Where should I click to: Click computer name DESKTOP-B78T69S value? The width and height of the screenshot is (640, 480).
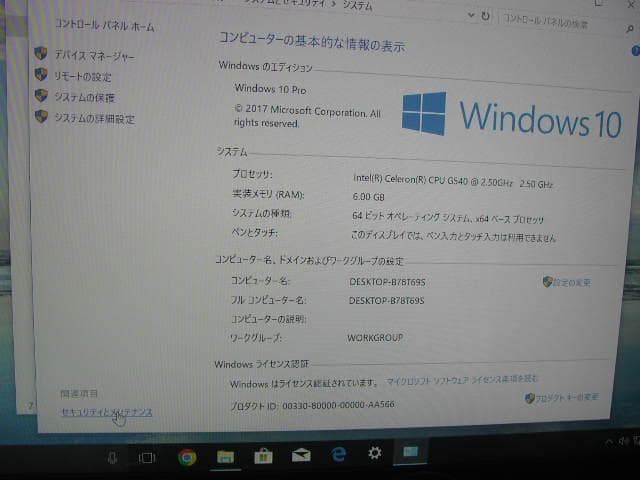[x=387, y=282]
